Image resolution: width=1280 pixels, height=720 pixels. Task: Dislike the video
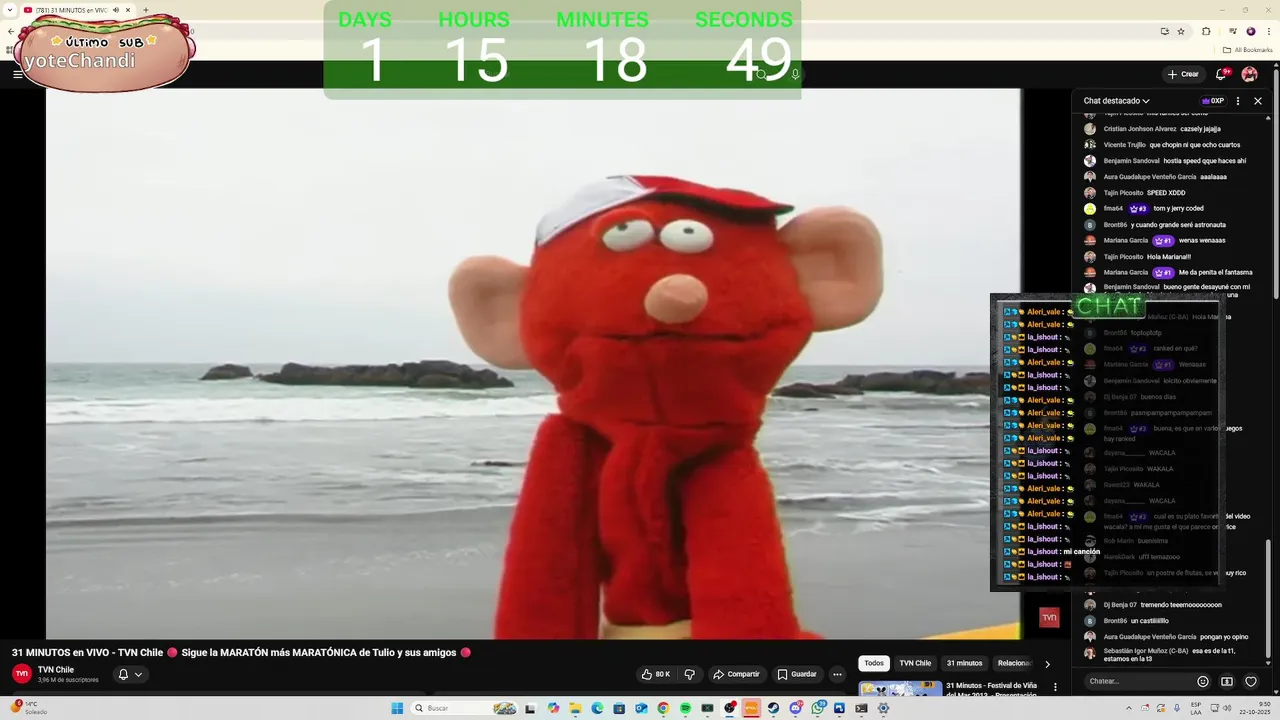click(x=689, y=674)
